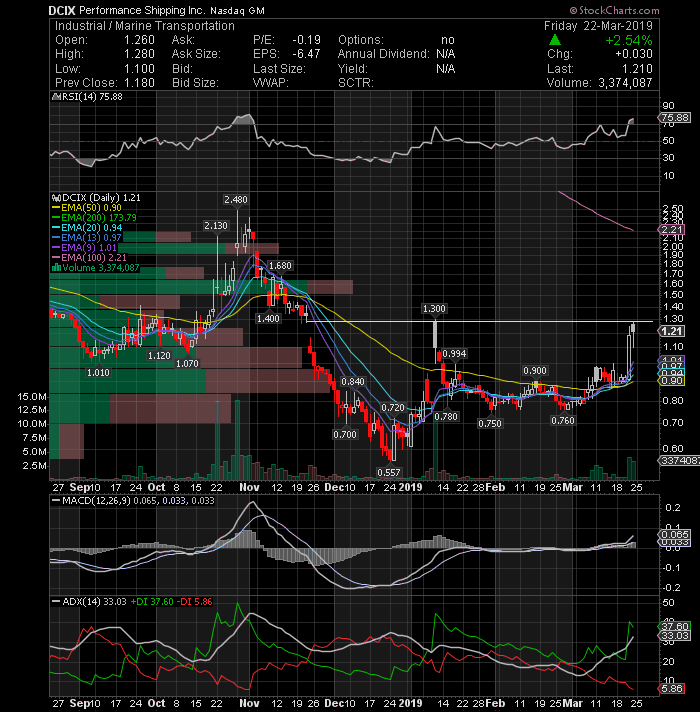Click the 1.680 price label

(280, 266)
